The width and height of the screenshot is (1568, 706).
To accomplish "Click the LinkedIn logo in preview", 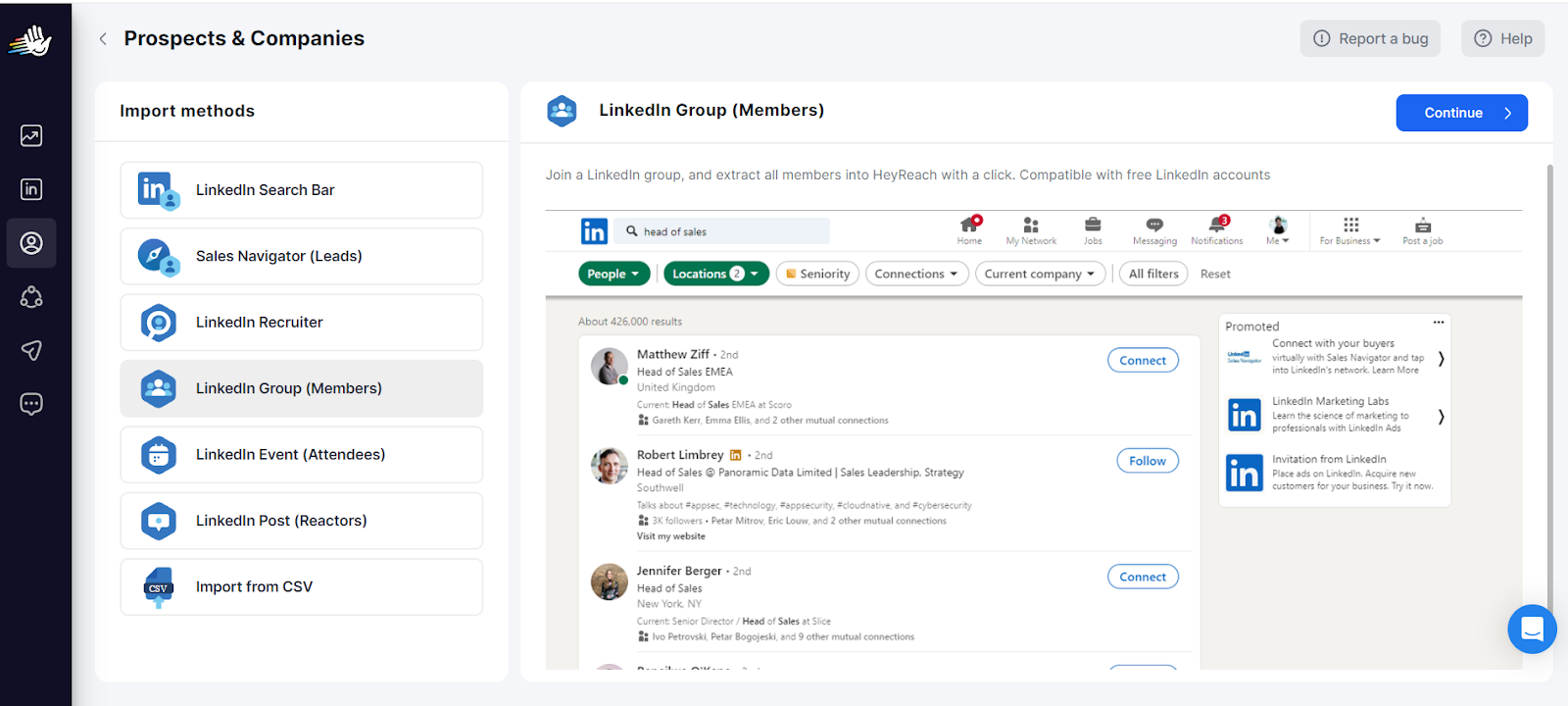I will pos(594,231).
